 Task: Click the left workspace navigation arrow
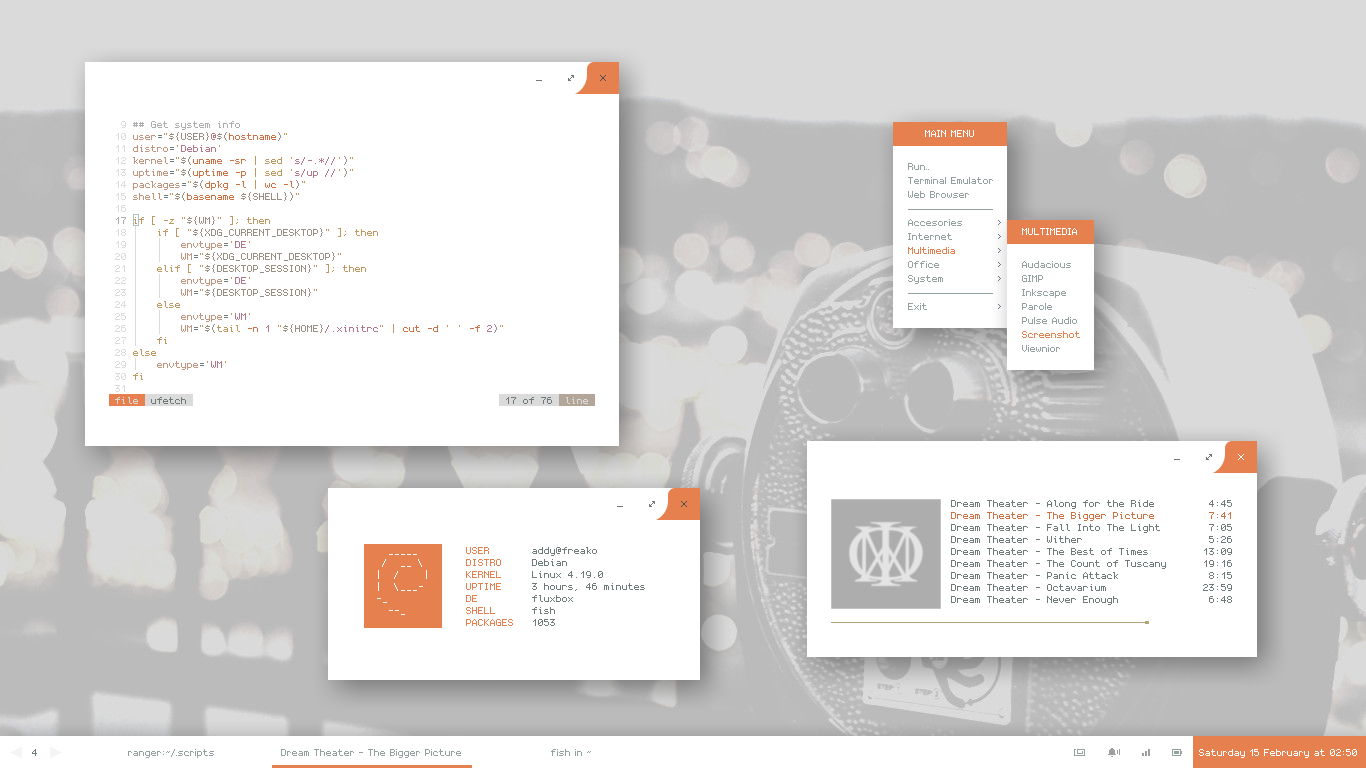[16, 752]
